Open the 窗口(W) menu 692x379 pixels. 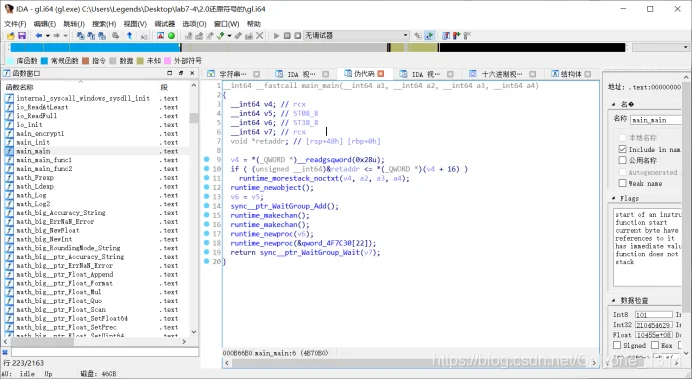(x=226, y=24)
